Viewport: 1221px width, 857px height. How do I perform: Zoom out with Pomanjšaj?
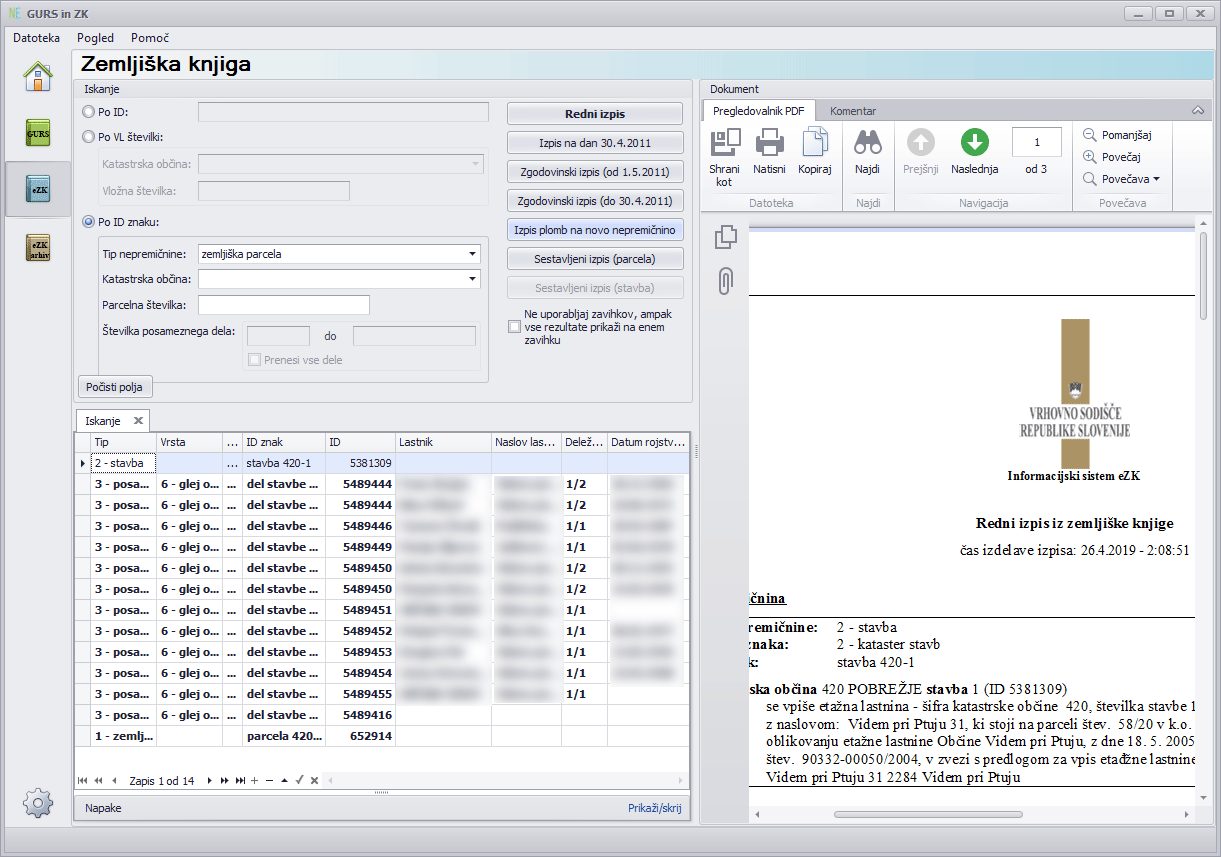tap(1118, 135)
